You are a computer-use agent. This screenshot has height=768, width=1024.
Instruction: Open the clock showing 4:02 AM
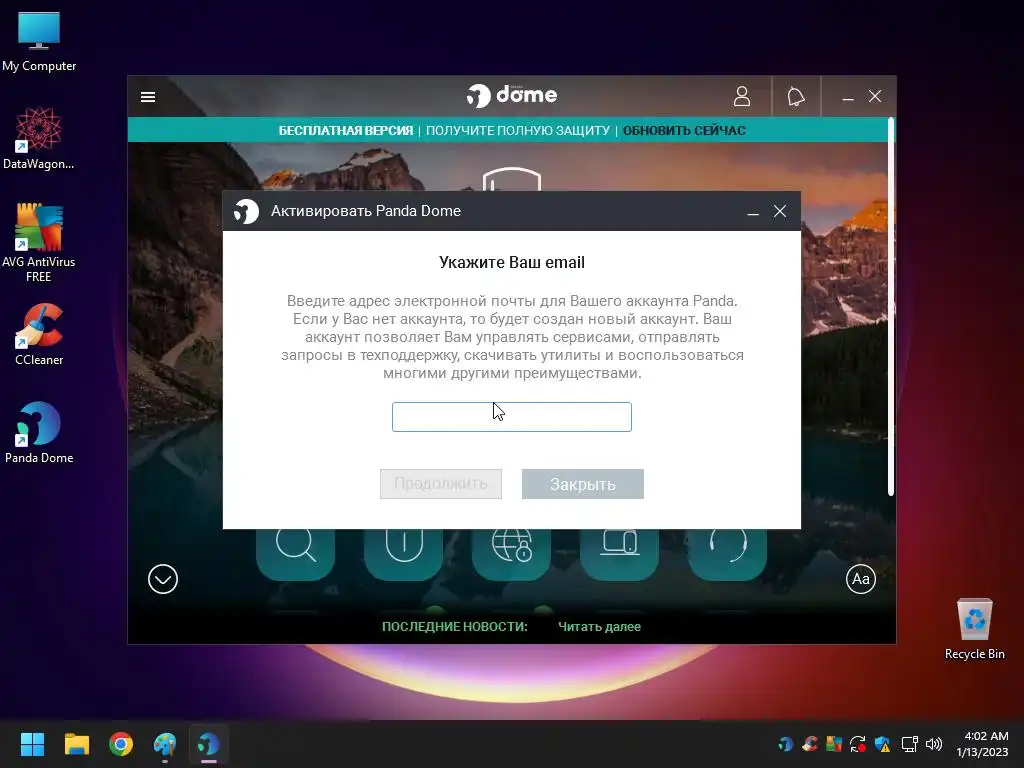tap(983, 744)
